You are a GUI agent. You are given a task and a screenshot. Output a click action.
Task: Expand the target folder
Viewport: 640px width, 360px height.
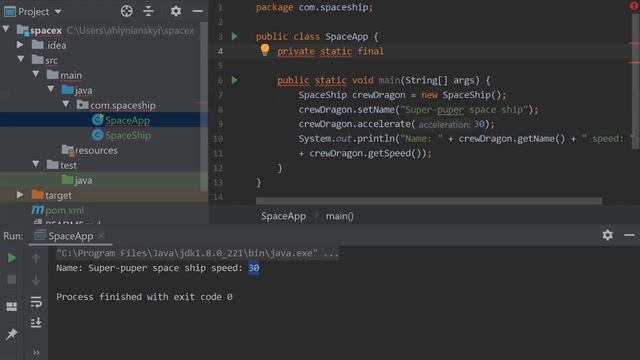tap(20, 195)
